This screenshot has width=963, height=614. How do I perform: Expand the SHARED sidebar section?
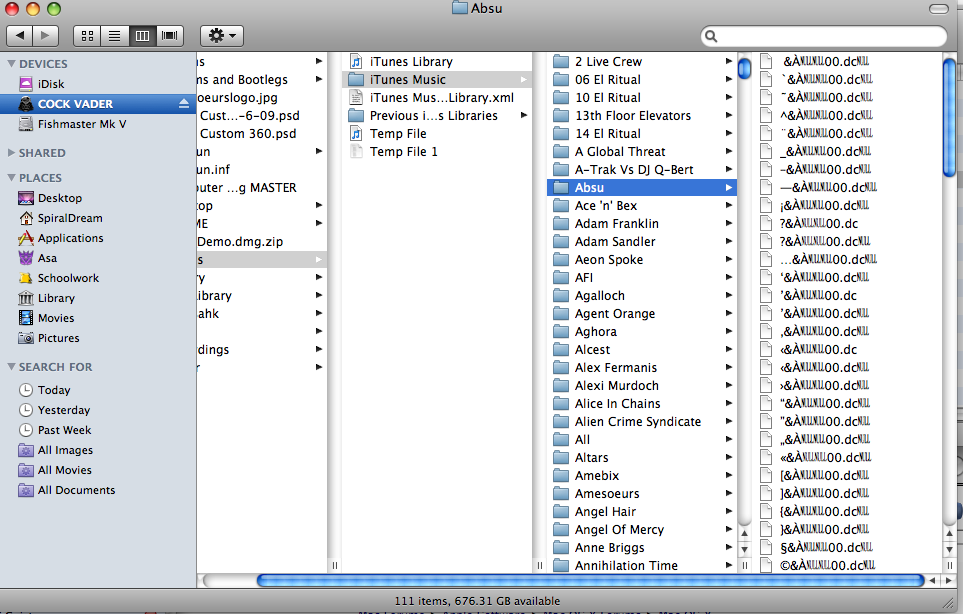[x=11, y=152]
